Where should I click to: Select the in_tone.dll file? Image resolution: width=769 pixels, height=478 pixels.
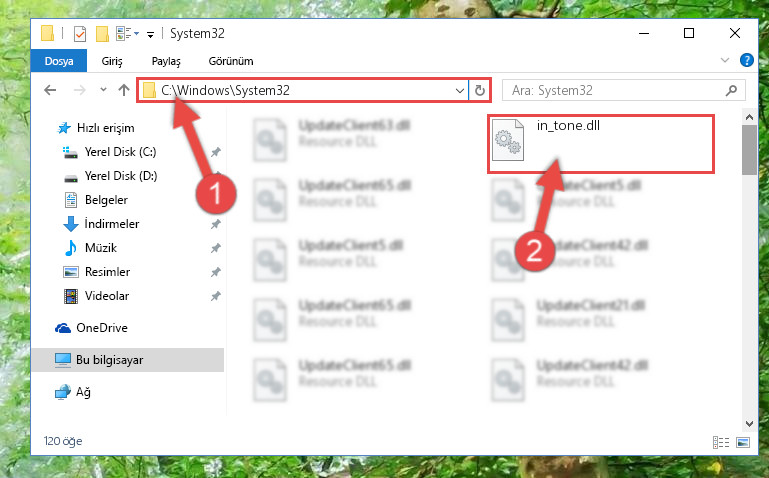pos(600,143)
